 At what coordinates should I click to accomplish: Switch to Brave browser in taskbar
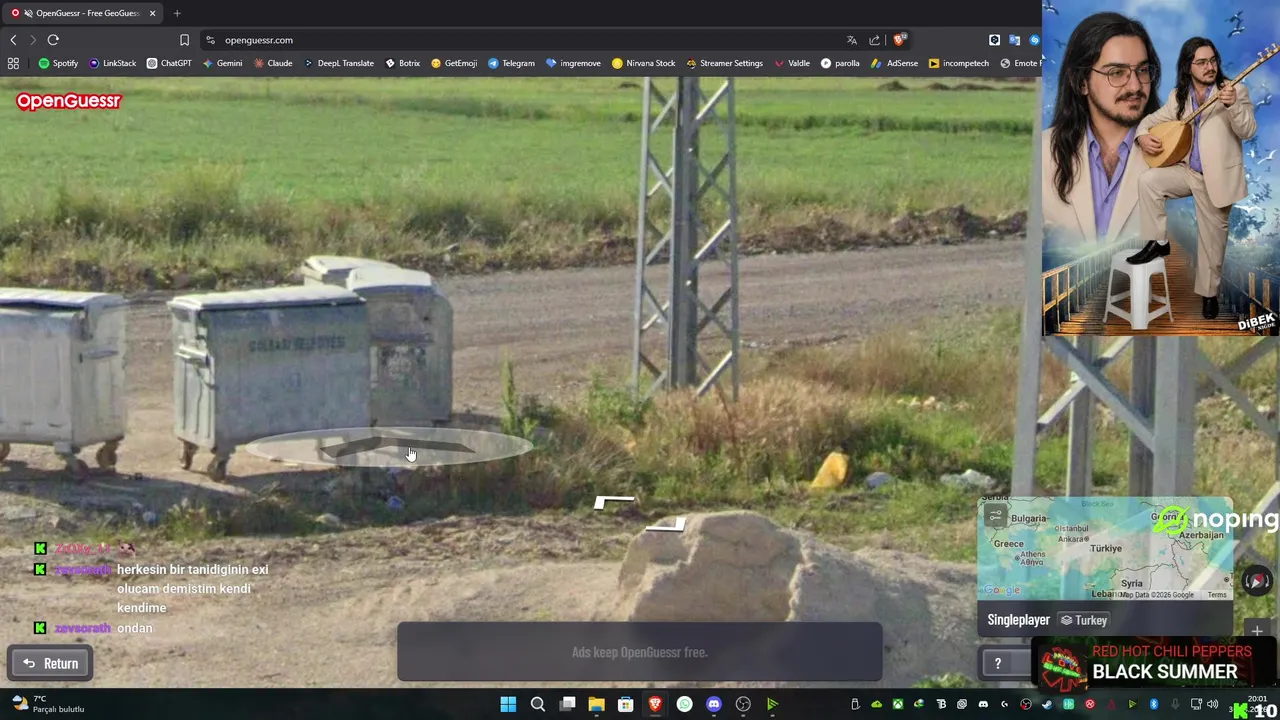pos(655,704)
